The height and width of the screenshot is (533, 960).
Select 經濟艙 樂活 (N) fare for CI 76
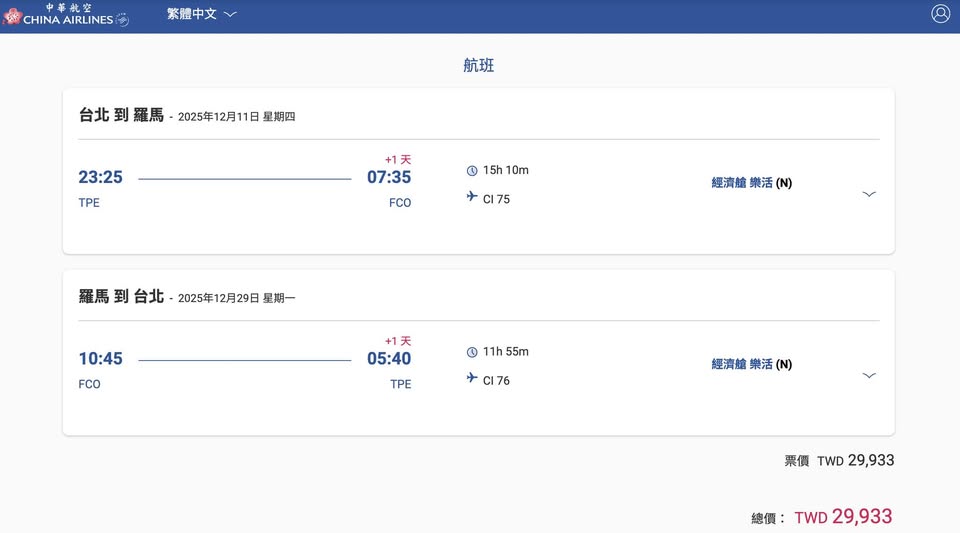click(x=751, y=364)
